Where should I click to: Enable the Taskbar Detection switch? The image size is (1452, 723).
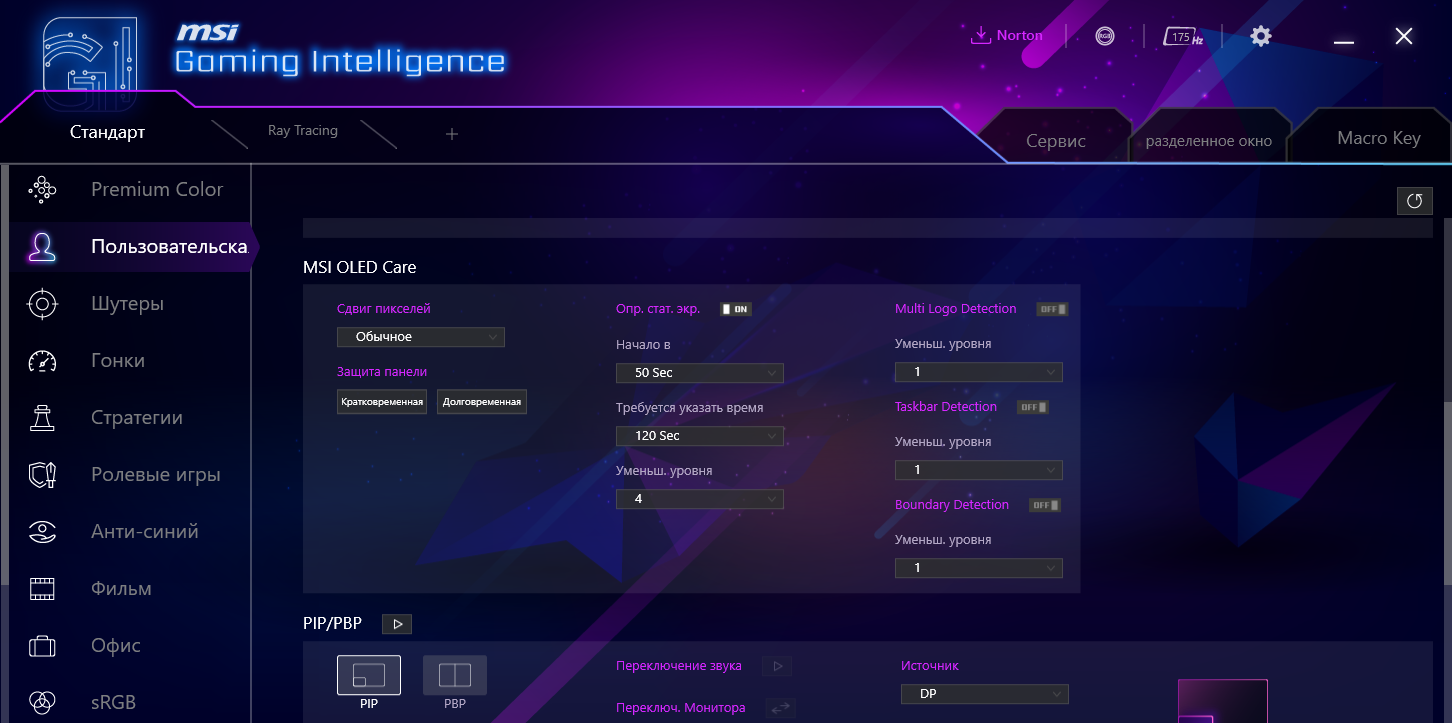tap(1033, 407)
